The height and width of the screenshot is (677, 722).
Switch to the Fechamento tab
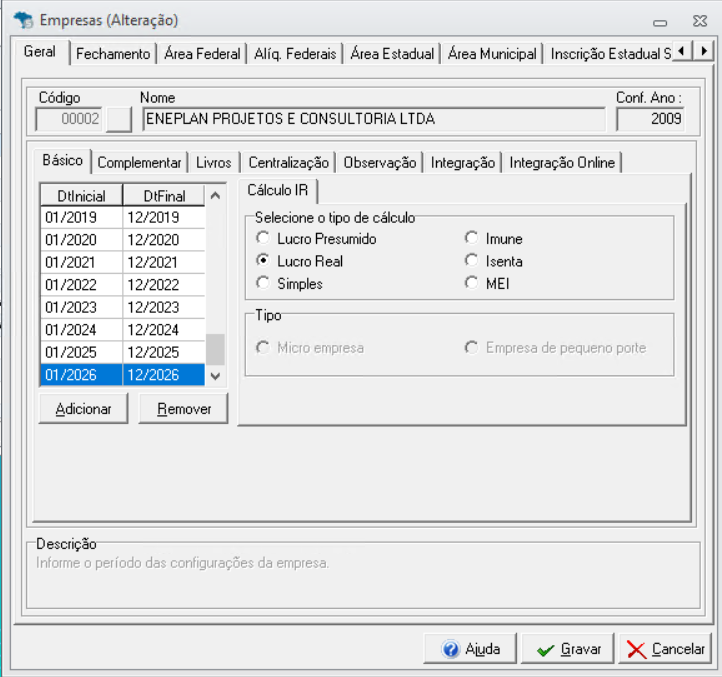[113, 54]
